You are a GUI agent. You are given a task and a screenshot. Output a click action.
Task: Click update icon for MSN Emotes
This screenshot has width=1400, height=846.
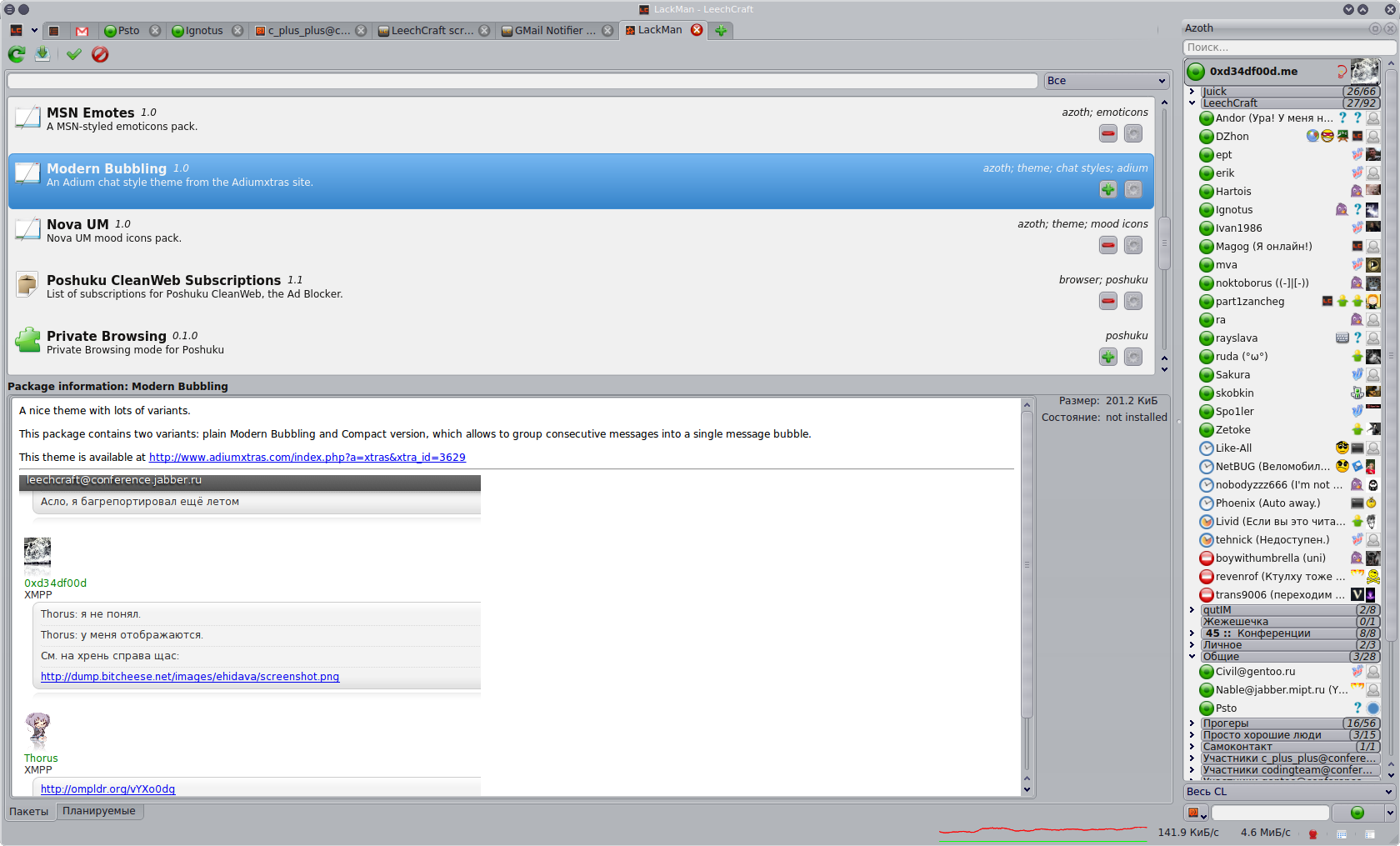click(x=1133, y=133)
